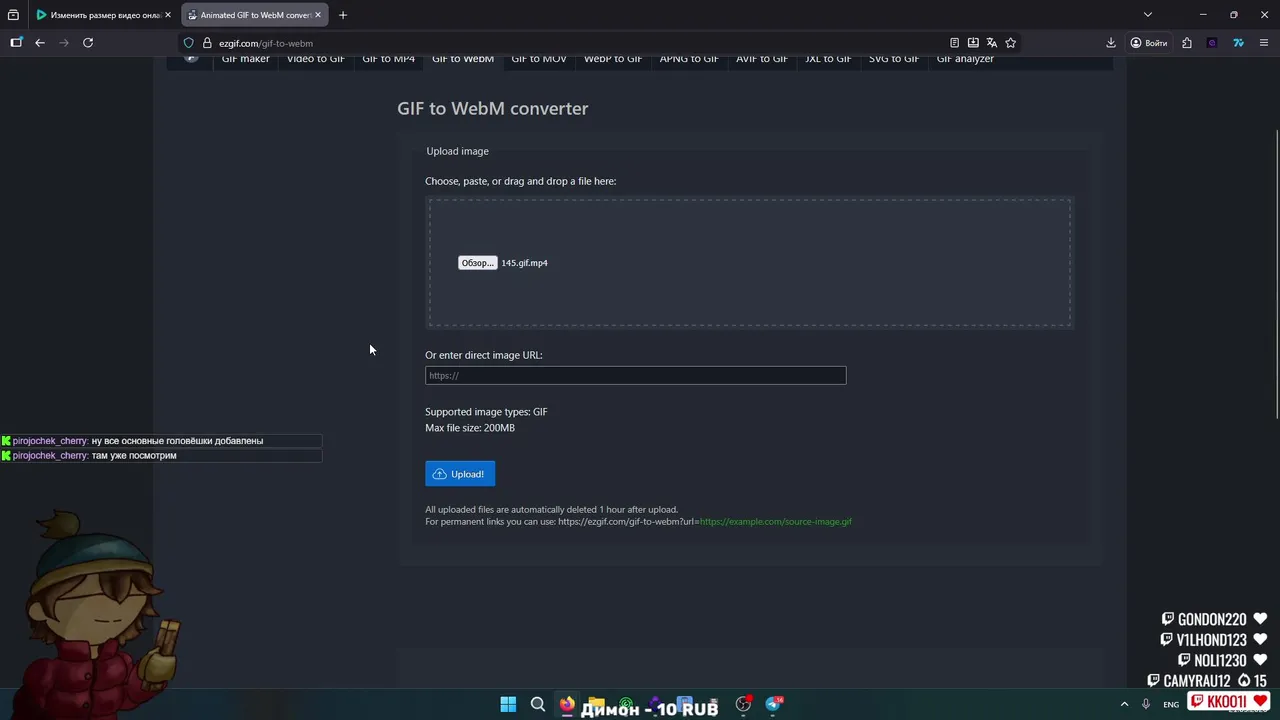Click the purple extension icon
The width and height of the screenshot is (1280, 720).
pyautogui.click(x=1212, y=43)
